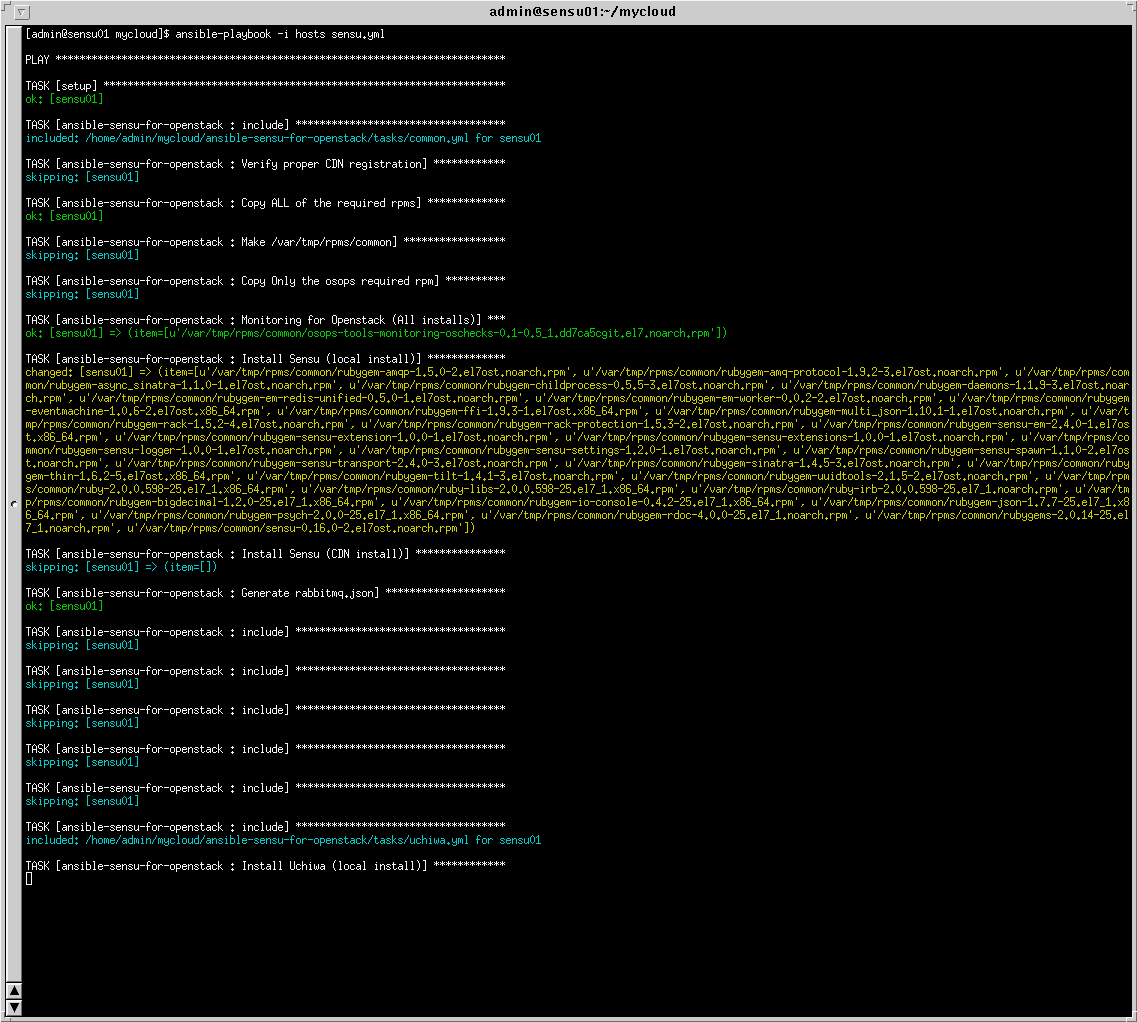Click the Copy ALL of the required rpms task
This screenshot has height=1022, width=1137.
coord(264,203)
